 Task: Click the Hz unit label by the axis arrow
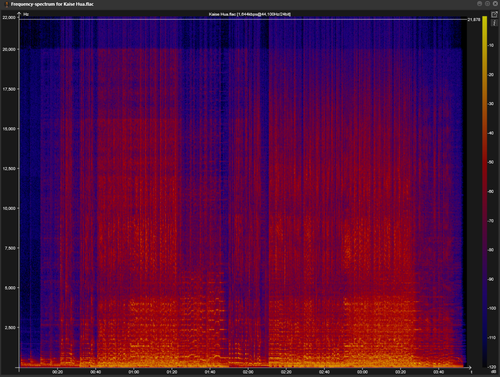click(x=26, y=14)
